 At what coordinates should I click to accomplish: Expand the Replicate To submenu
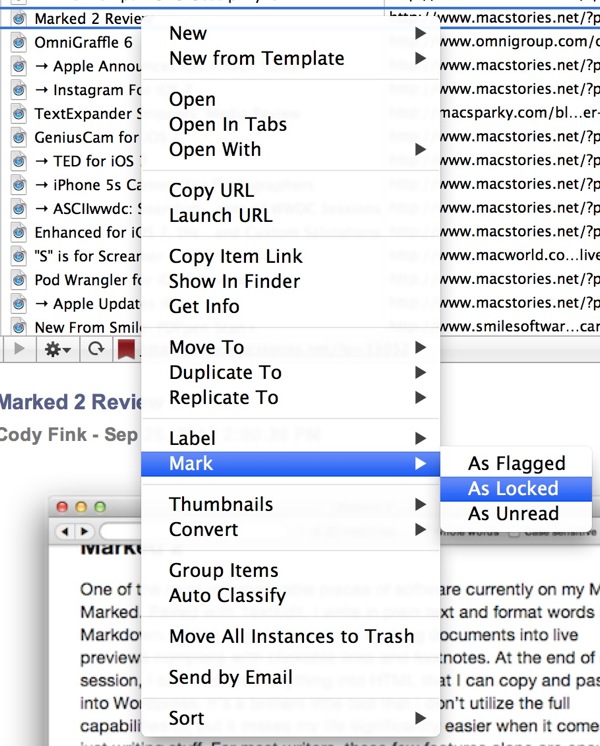click(290, 398)
